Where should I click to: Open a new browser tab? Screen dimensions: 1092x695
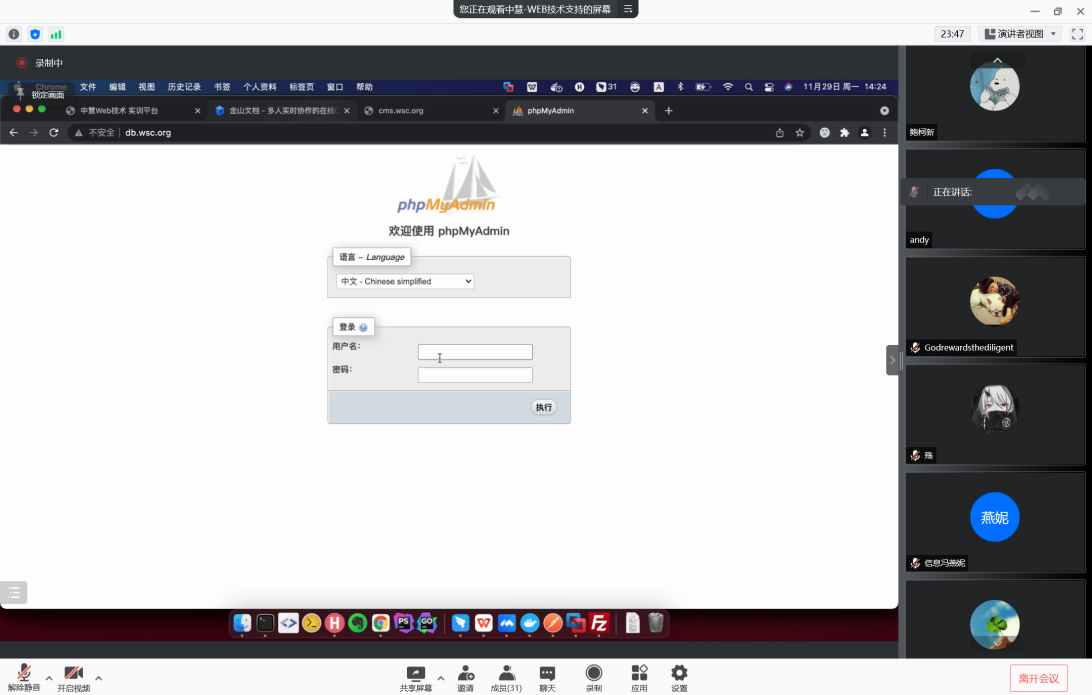pyautogui.click(x=669, y=111)
